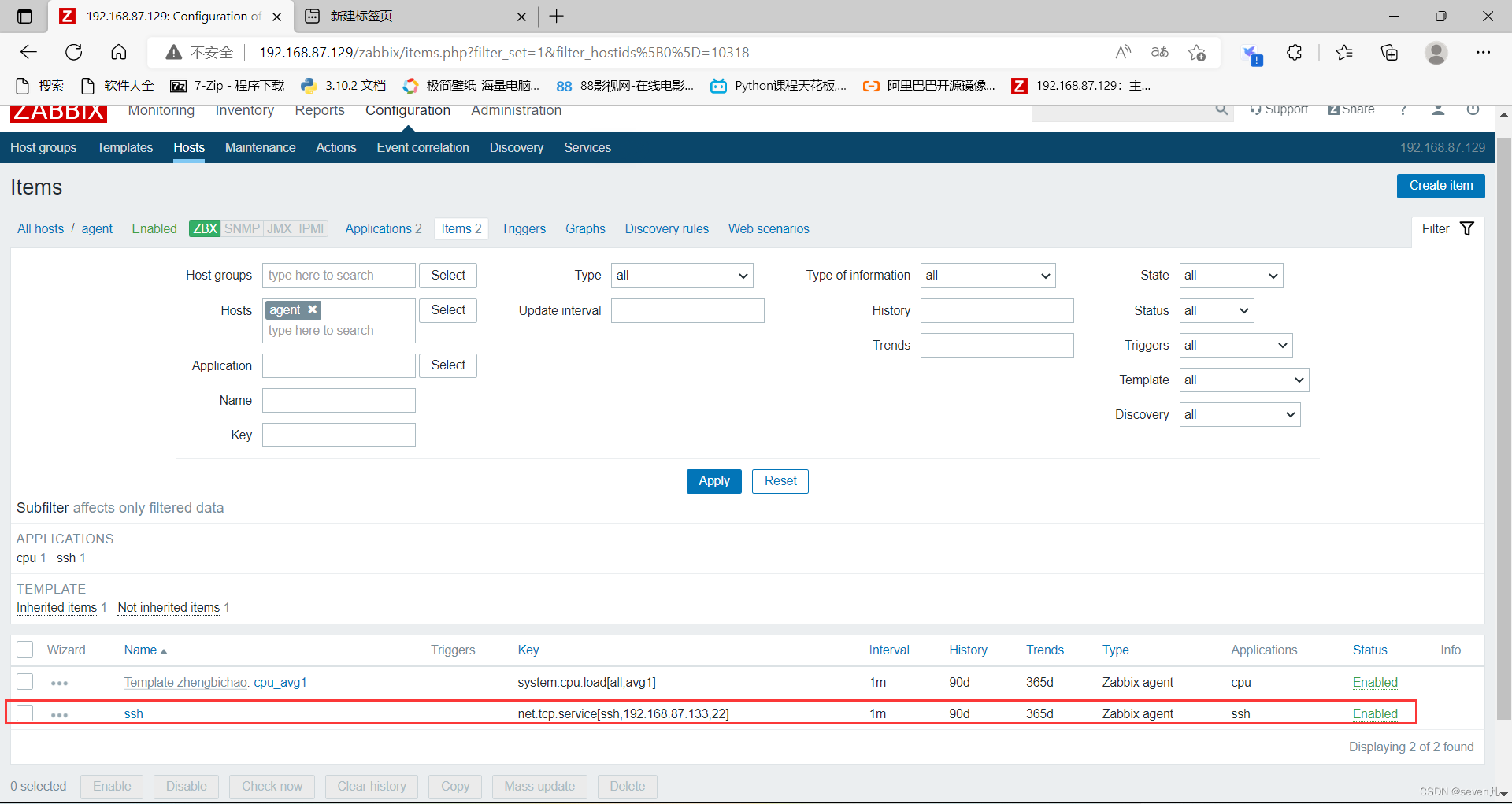
Task: Open the ssh item link
Action: 134,713
